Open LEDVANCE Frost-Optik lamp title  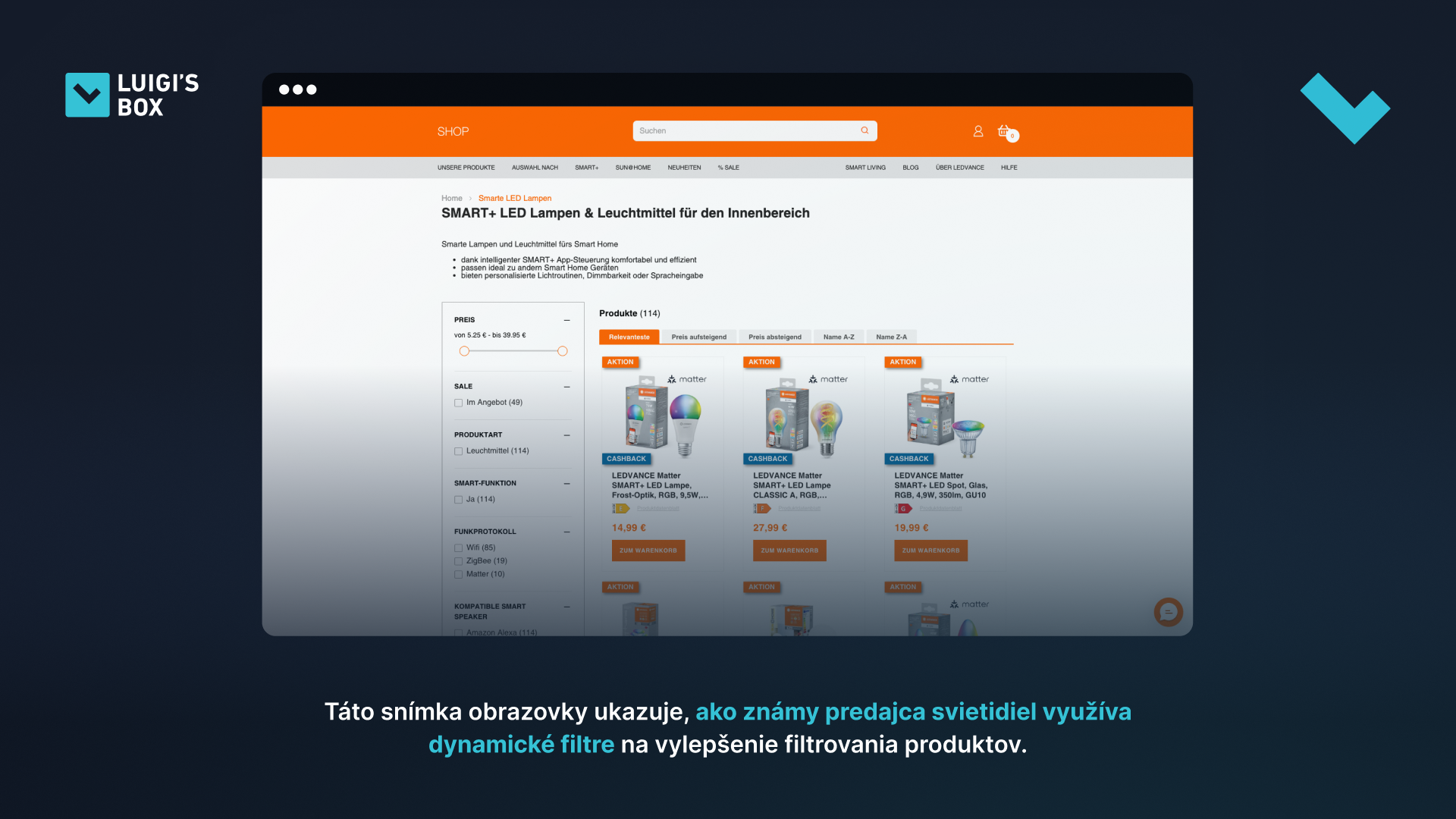coord(660,485)
